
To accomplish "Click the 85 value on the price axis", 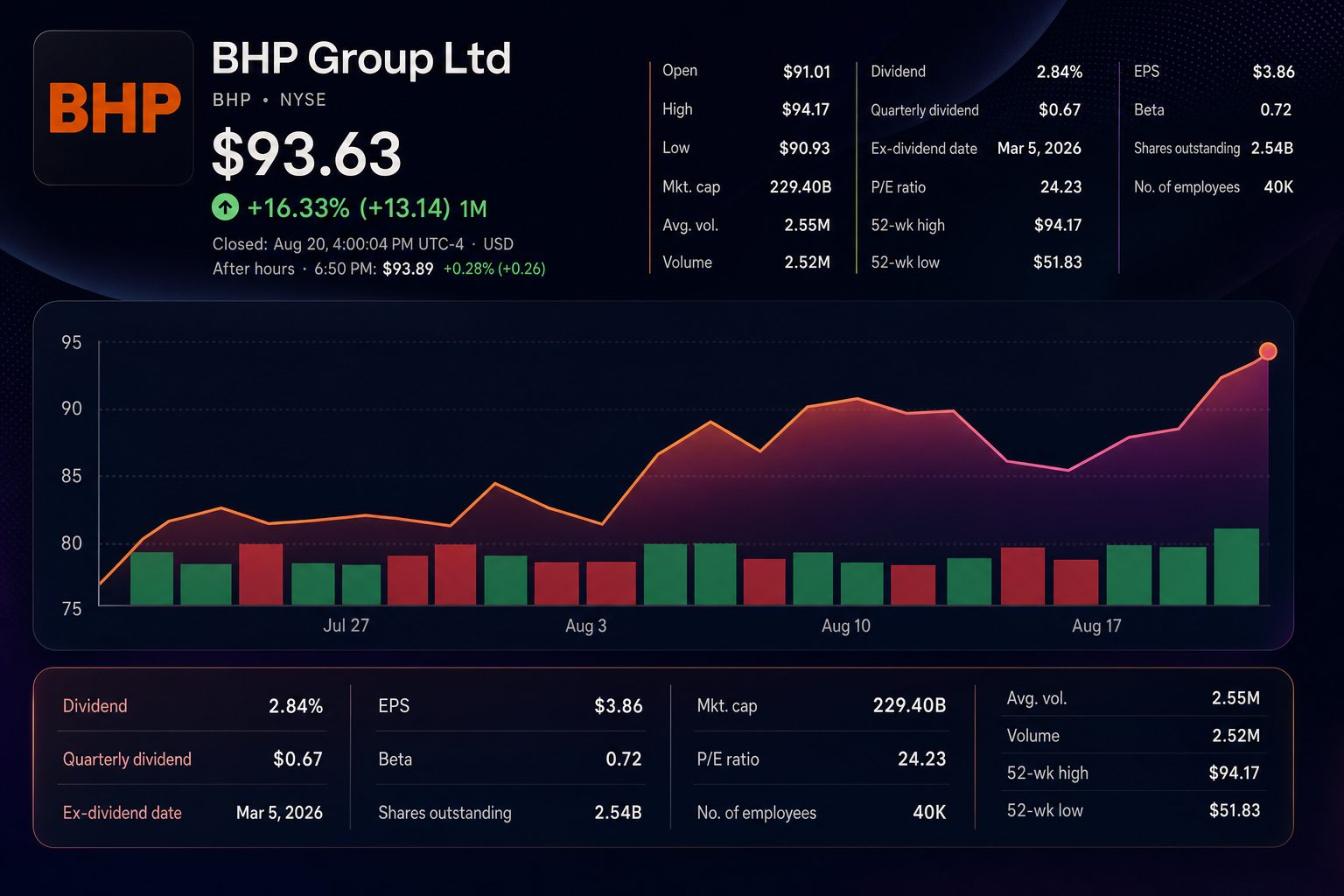I will 72,476.
